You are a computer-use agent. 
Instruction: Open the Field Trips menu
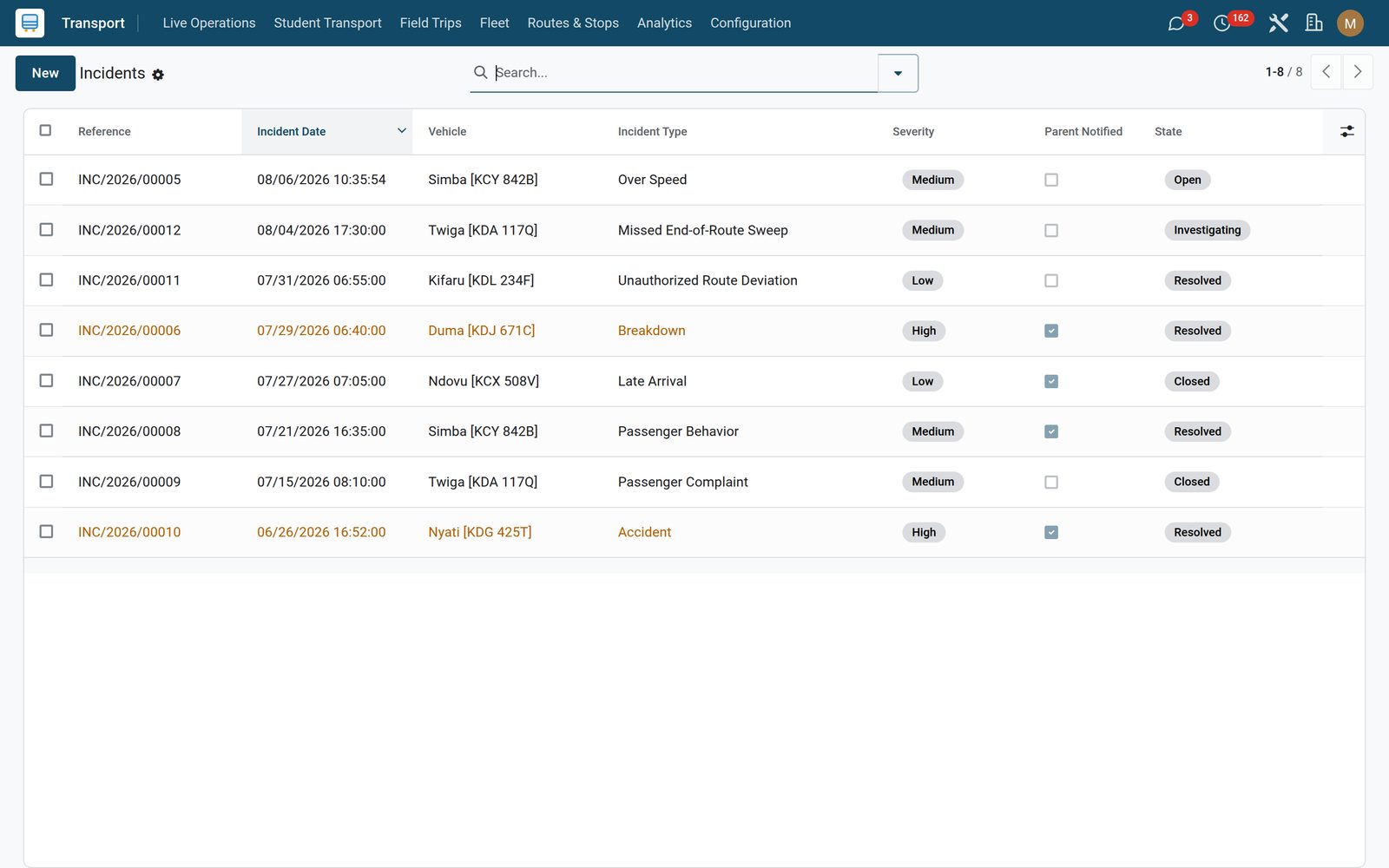point(431,23)
